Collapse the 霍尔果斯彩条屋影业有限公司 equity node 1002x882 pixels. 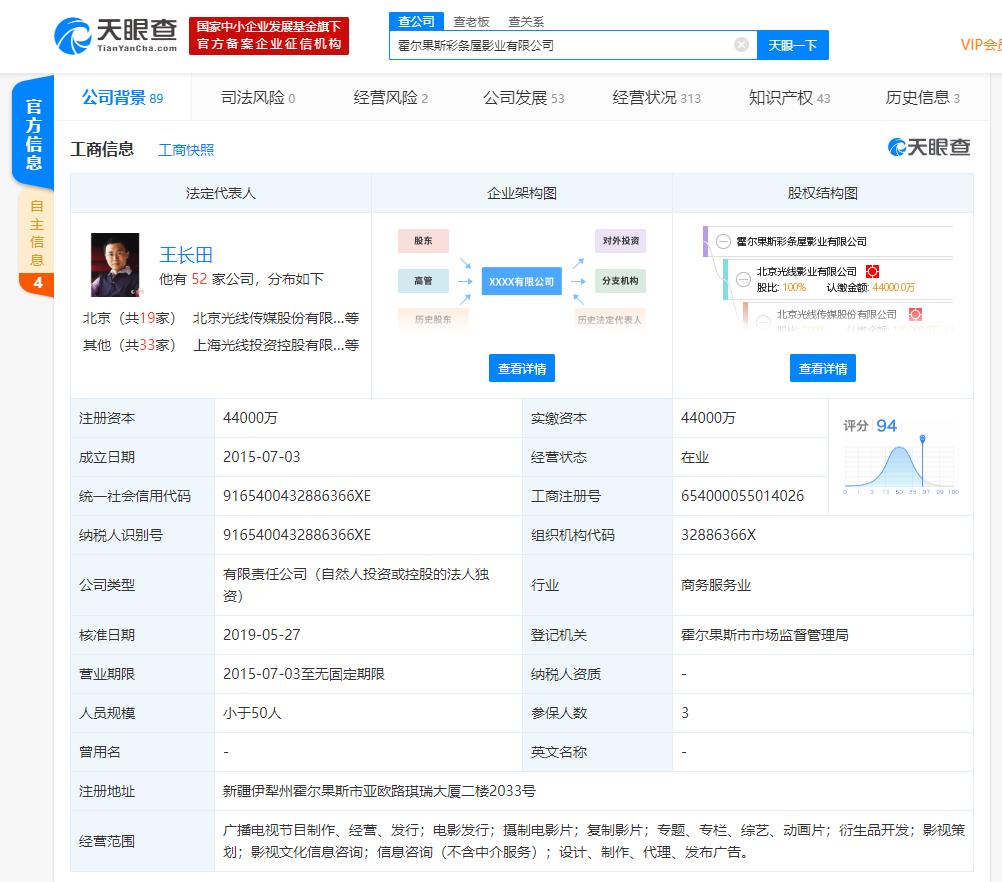723,242
